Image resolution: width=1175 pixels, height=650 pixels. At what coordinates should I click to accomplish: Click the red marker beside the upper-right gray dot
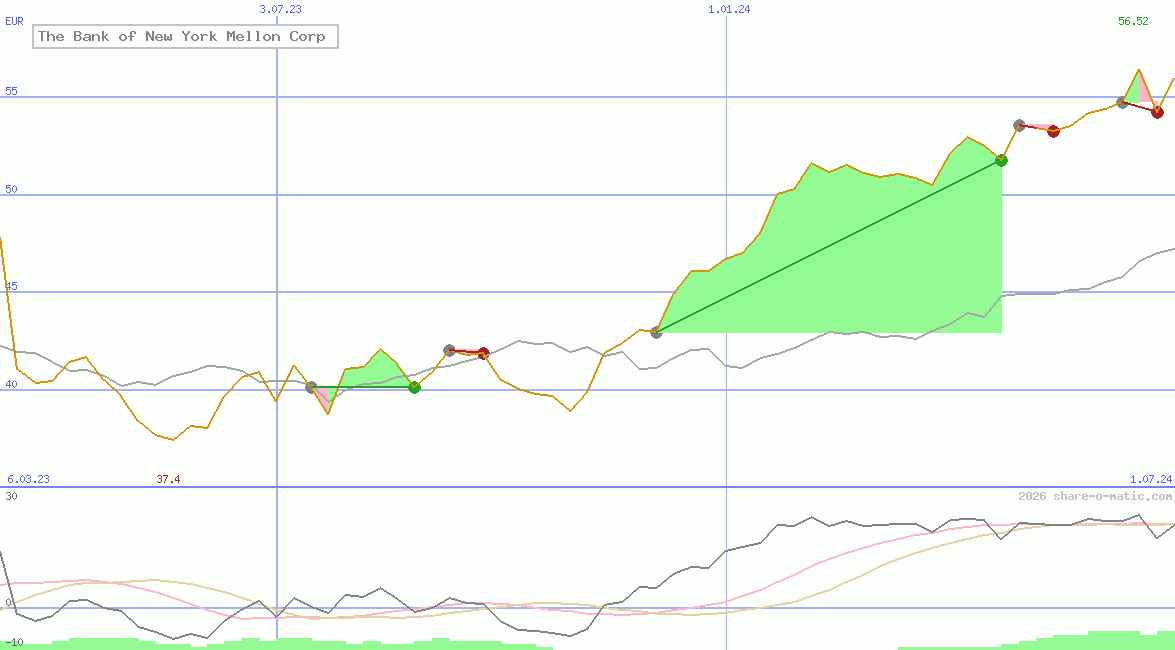click(1052, 130)
